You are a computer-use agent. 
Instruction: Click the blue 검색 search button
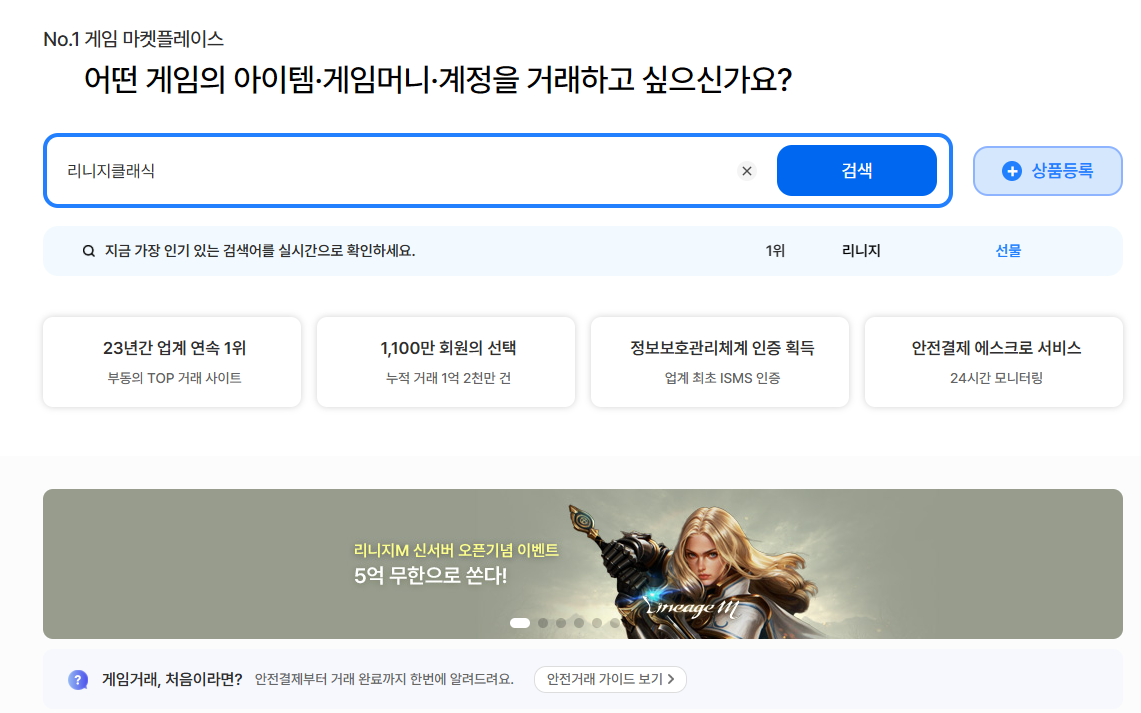pos(856,170)
